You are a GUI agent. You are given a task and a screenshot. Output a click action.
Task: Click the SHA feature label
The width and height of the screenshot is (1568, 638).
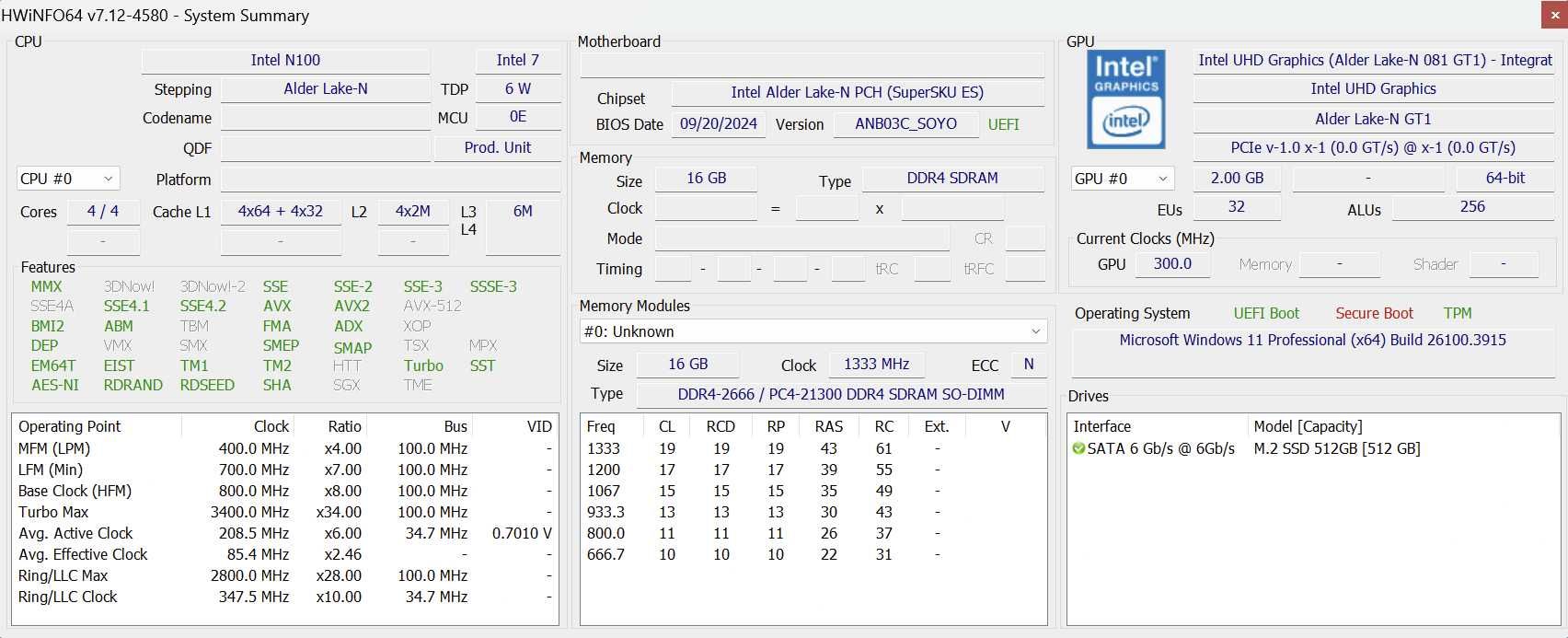(x=277, y=385)
